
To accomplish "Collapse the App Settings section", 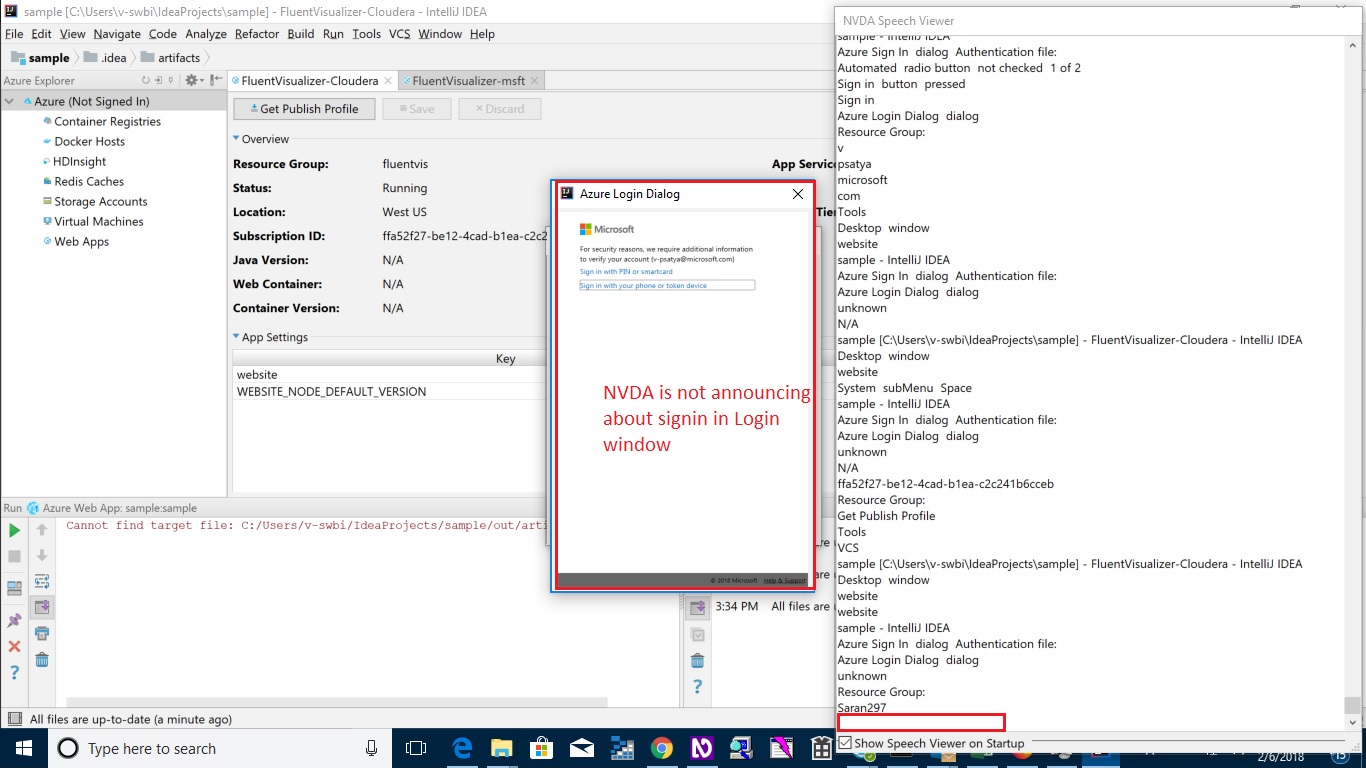I will tap(237, 337).
